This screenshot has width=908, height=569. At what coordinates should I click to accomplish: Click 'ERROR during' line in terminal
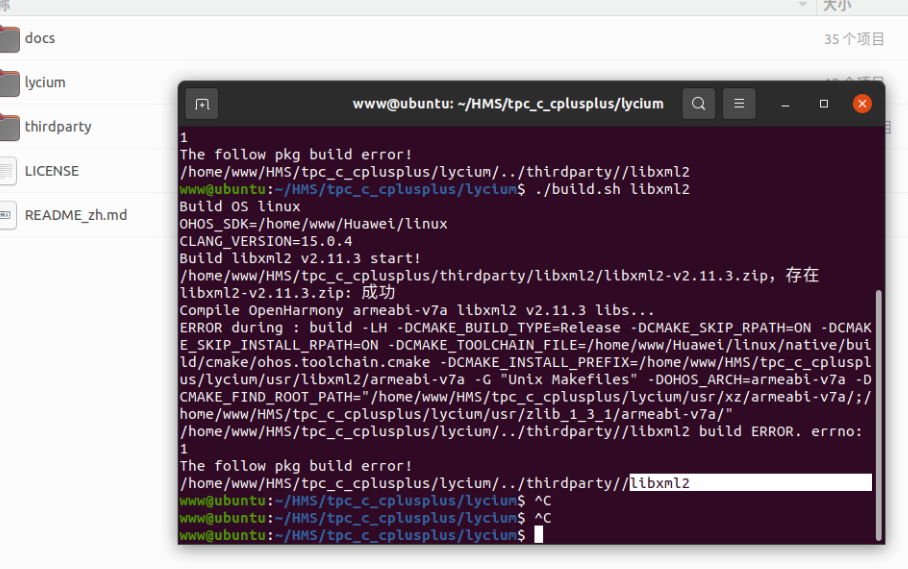(x=525, y=328)
